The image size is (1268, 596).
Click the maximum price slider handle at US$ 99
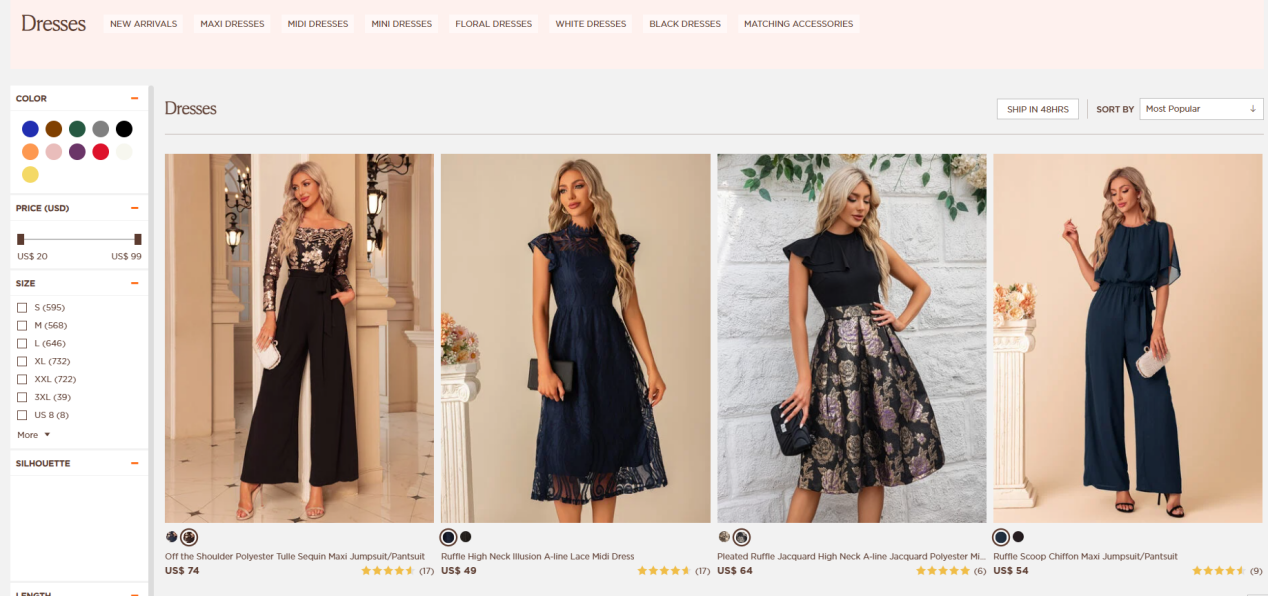(138, 239)
